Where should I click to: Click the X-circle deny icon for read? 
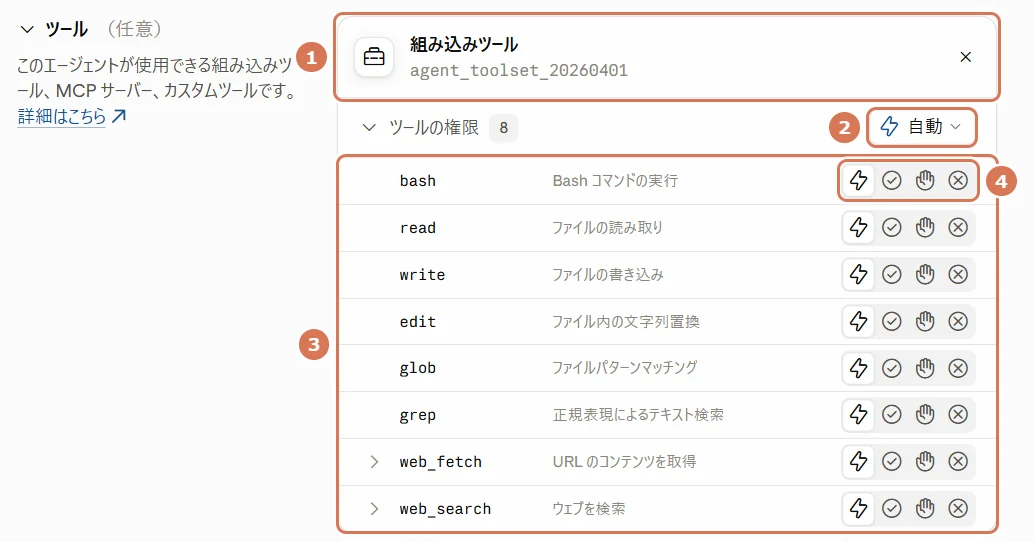pyautogui.click(x=958, y=227)
